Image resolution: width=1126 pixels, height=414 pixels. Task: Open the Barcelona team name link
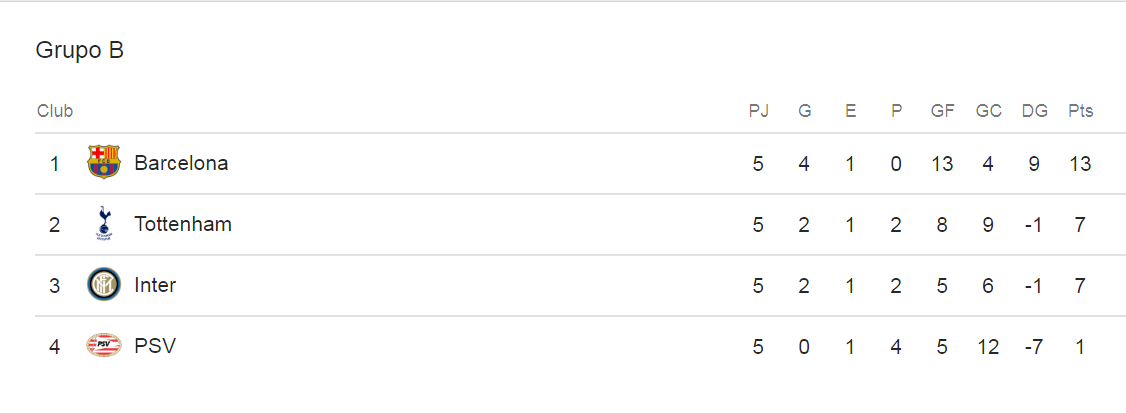tap(181, 163)
